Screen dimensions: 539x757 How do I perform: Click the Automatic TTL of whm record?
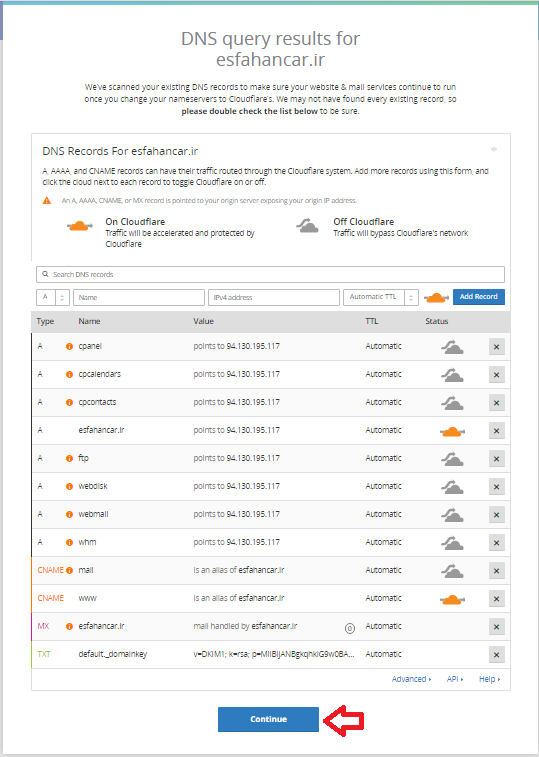[x=383, y=543]
